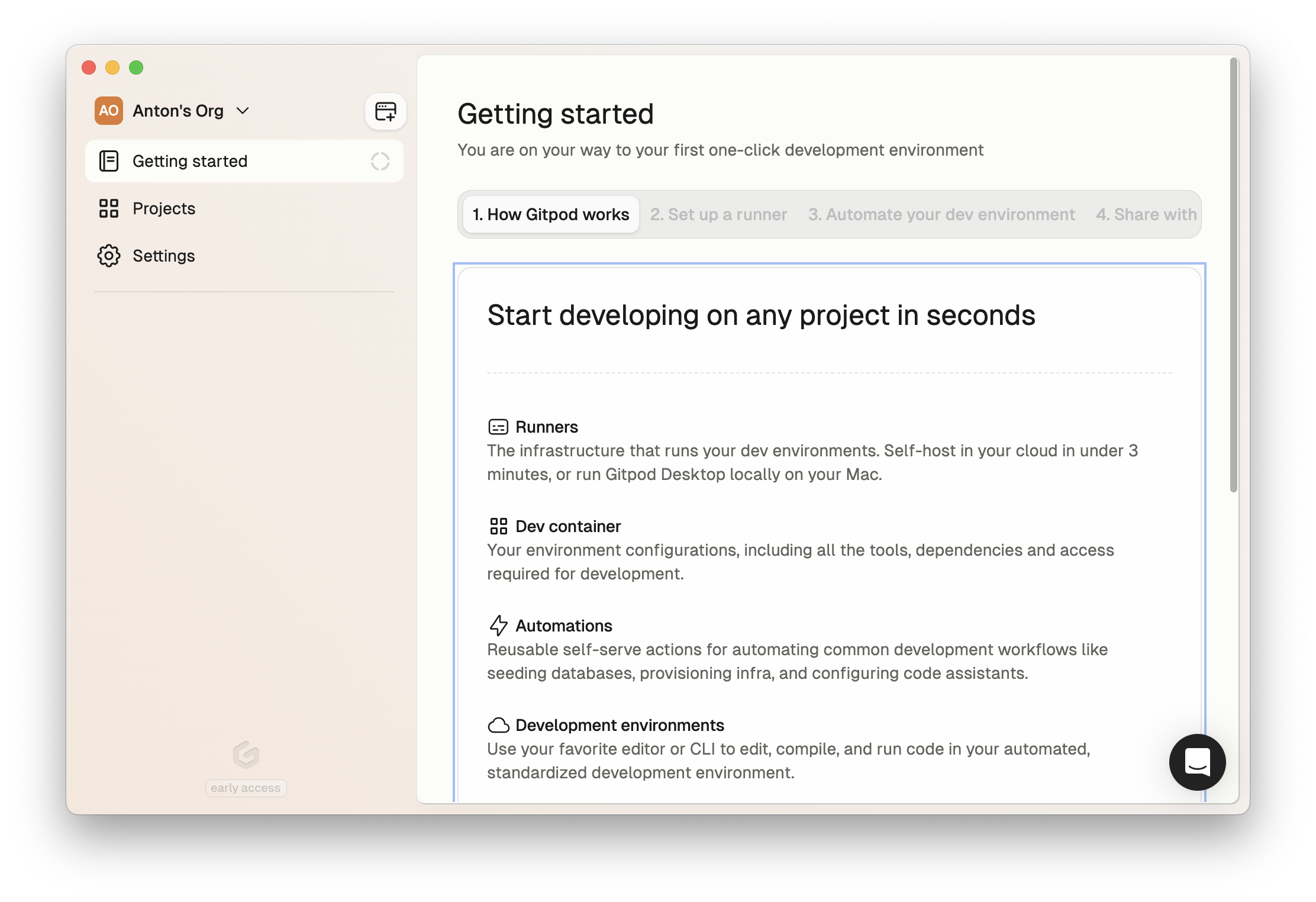Select Automate your dev environment tab
Image resolution: width=1316 pixels, height=902 pixels.
[941, 214]
